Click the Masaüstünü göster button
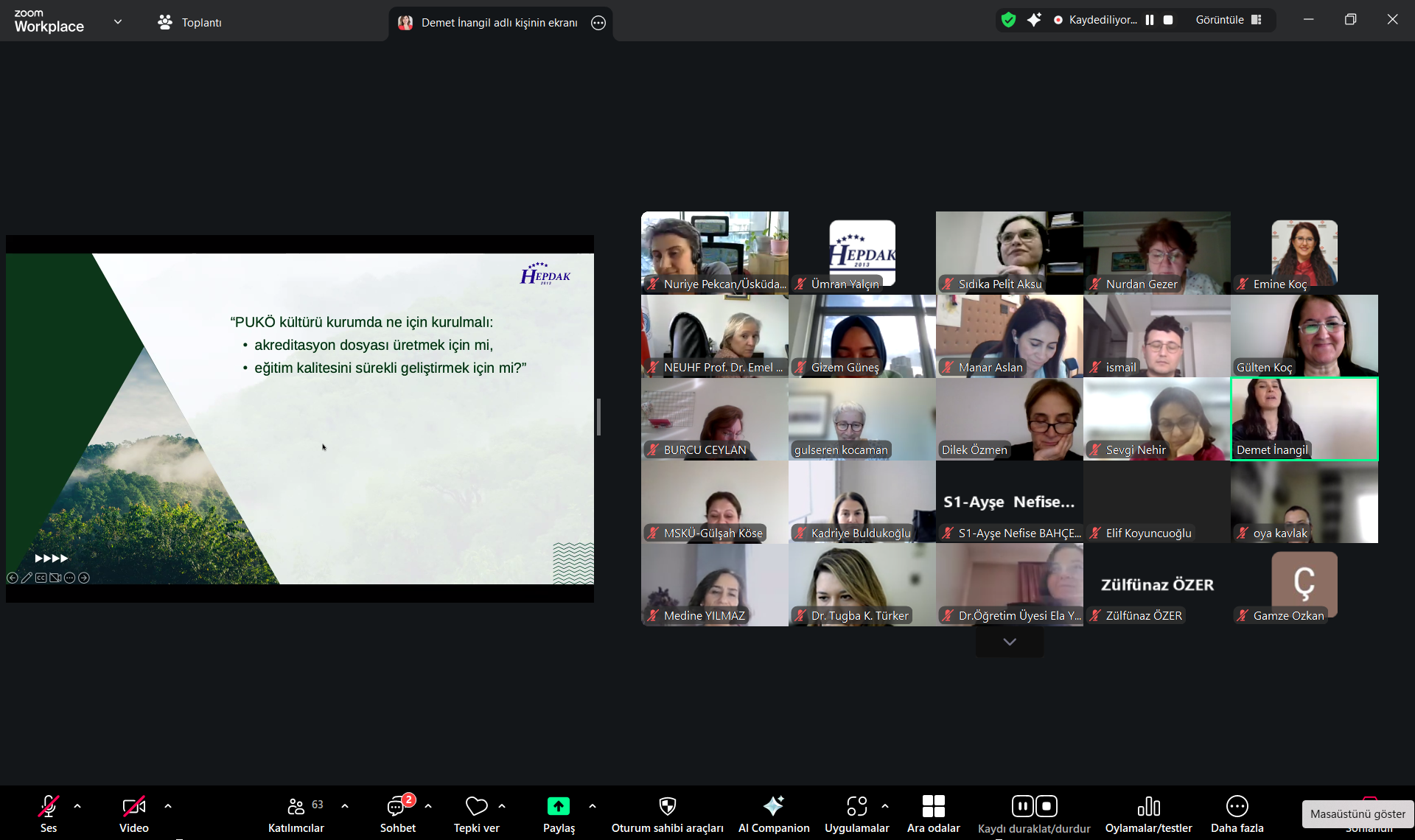The width and height of the screenshot is (1415, 840). (1357, 813)
